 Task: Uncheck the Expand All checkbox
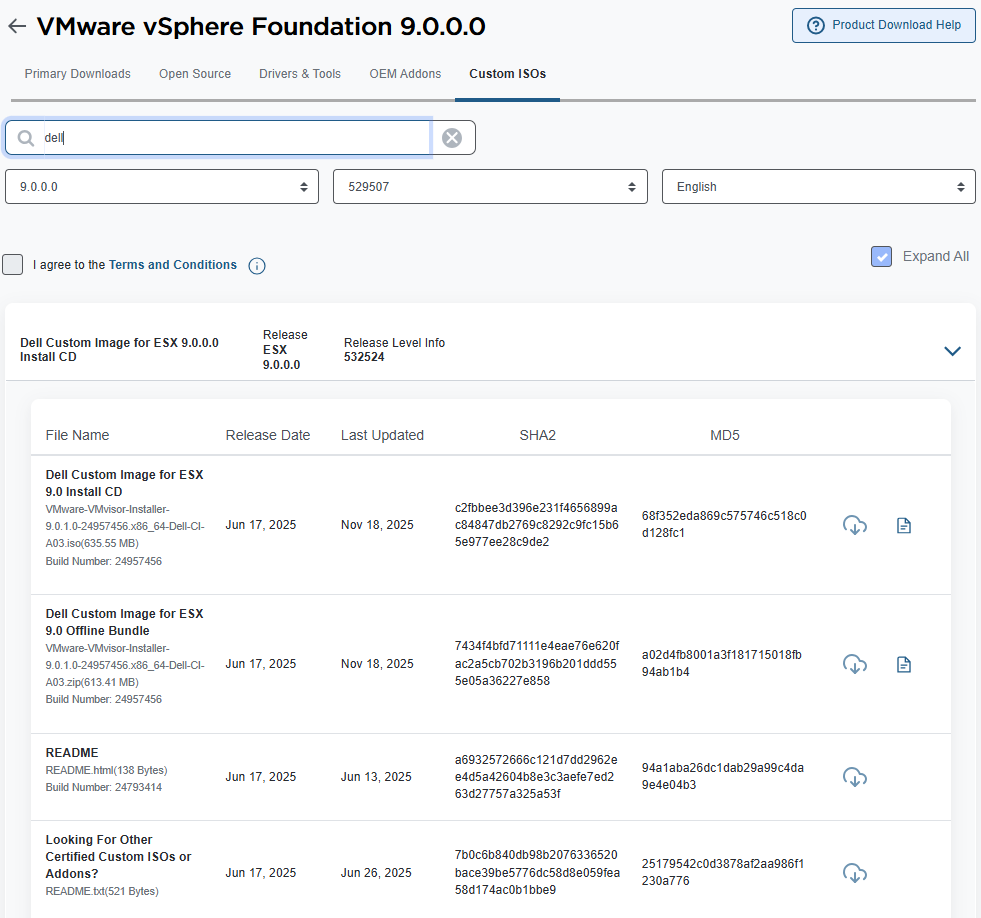click(x=881, y=257)
